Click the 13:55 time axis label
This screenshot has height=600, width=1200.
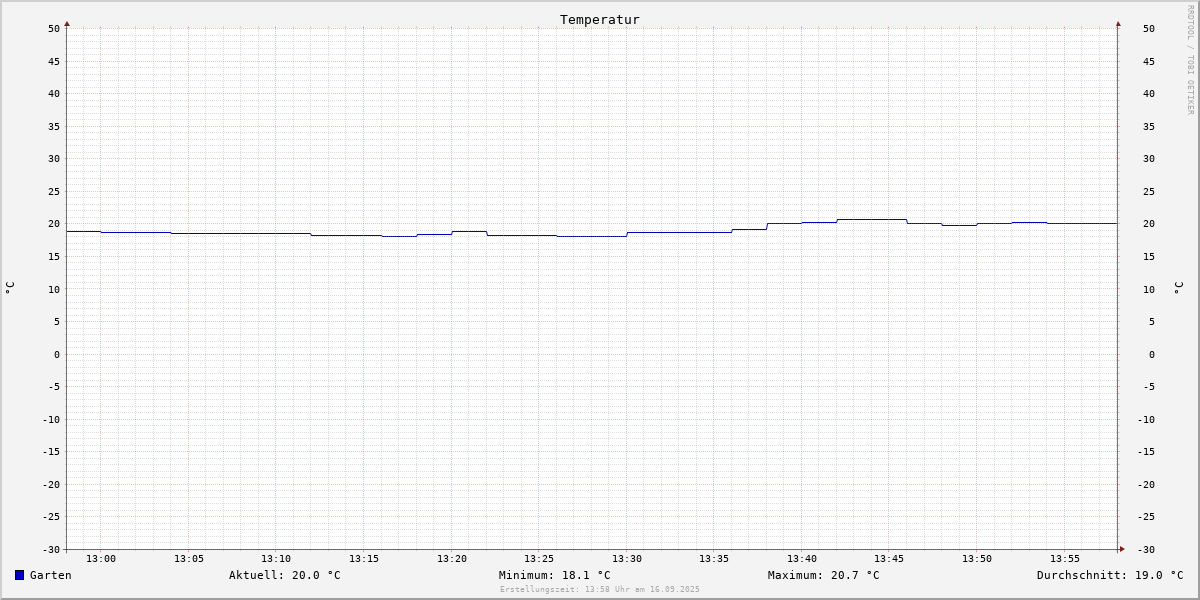coord(1065,559)
